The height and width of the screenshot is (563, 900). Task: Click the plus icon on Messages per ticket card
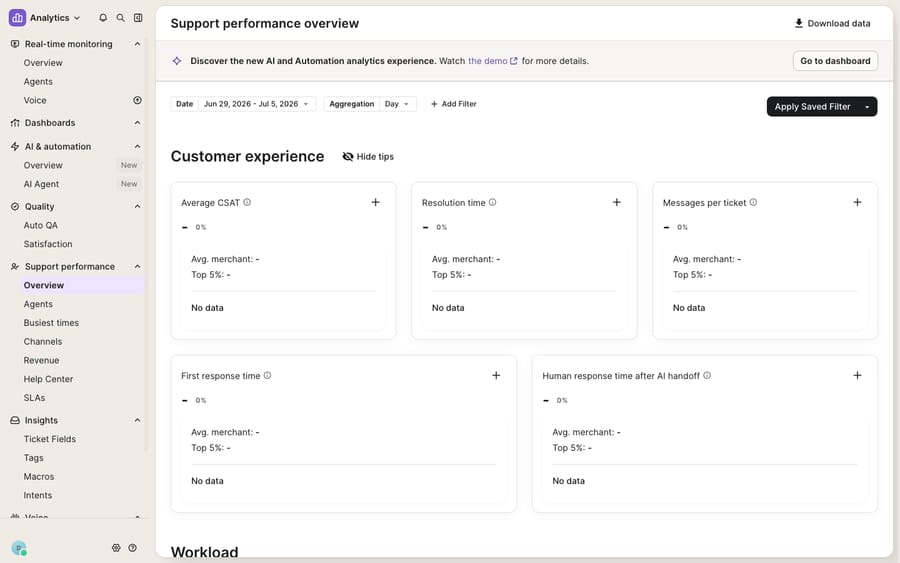(857, 202)
